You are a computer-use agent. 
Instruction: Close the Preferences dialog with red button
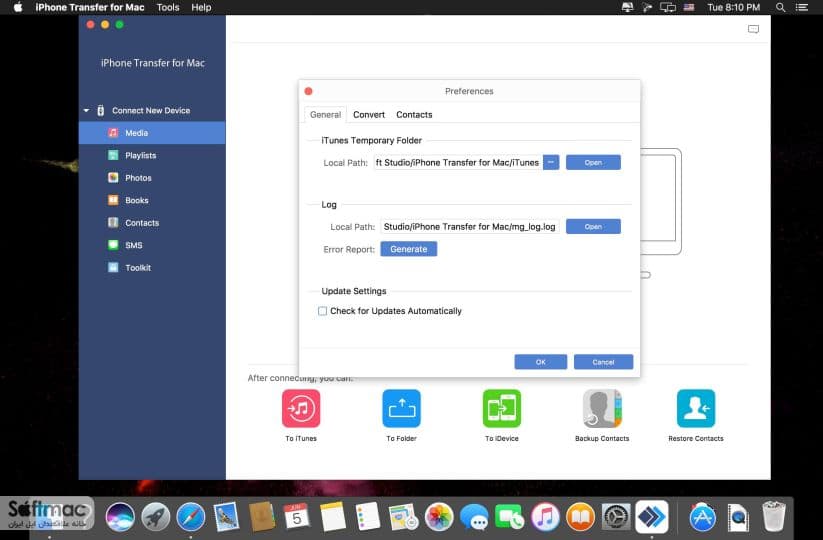point(309,91)
